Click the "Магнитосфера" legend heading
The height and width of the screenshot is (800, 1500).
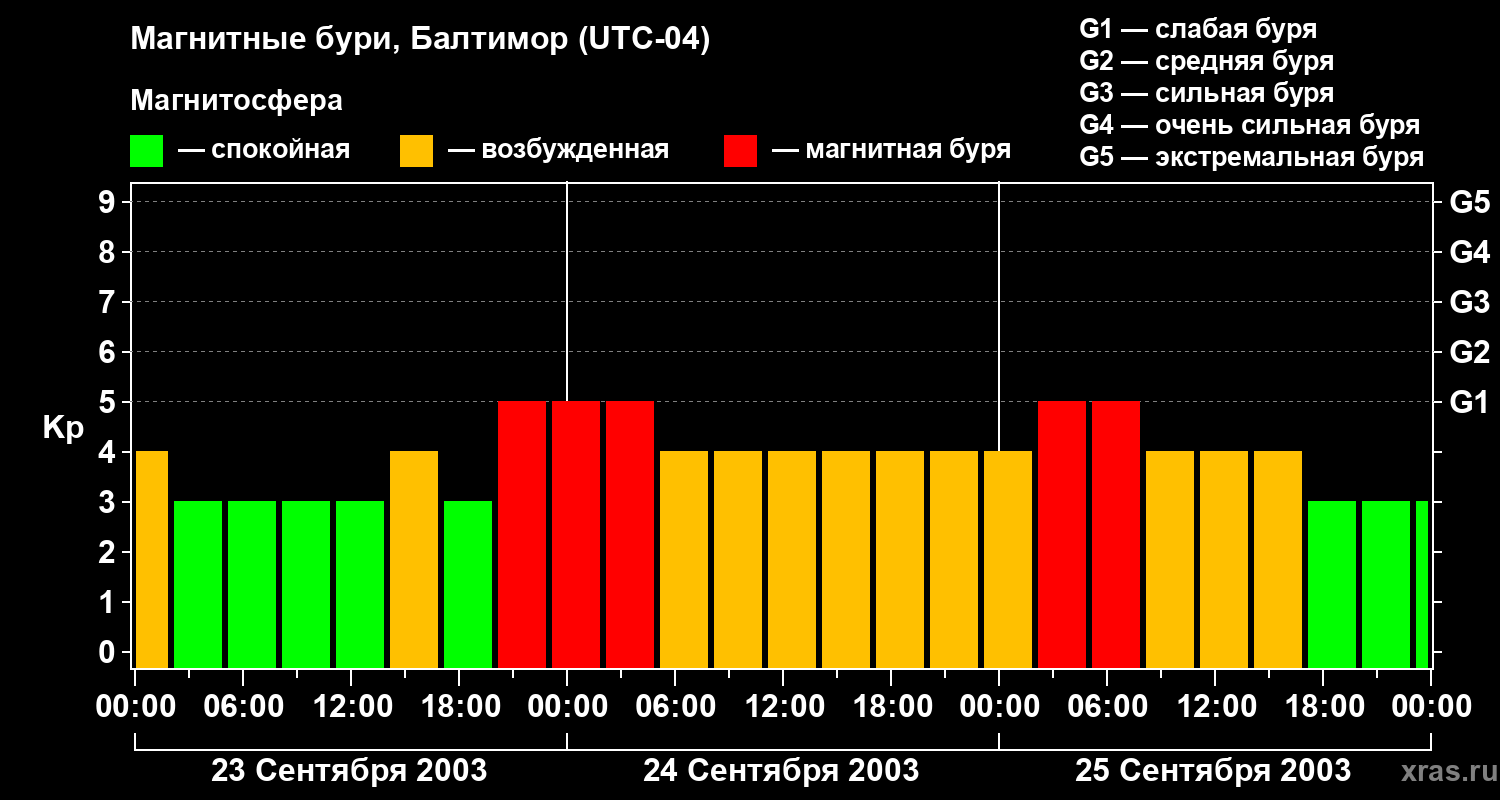(236, 101)
